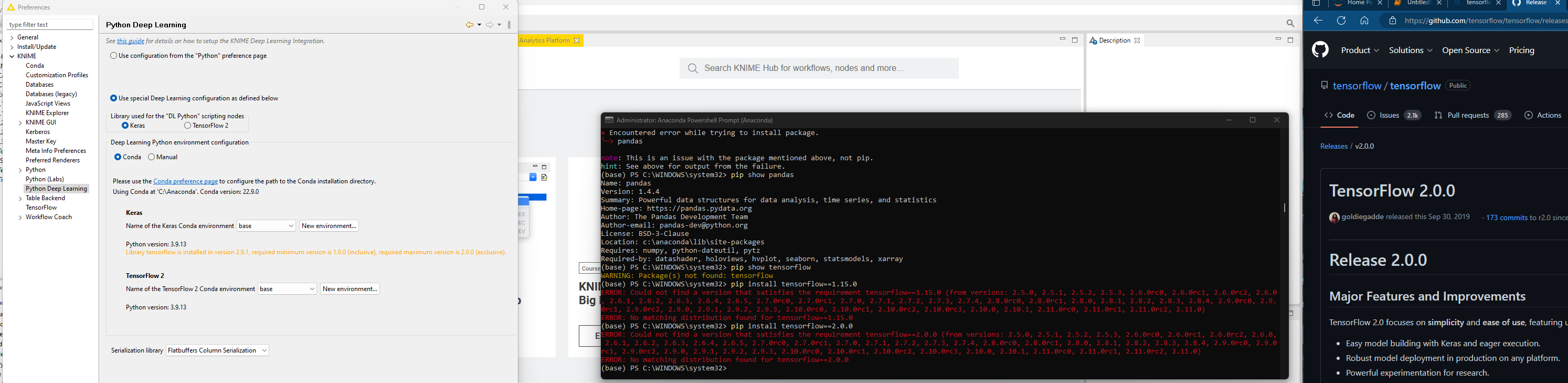The width and height of the screenshot is (1568, 383).
Task: Select Conda in the preferences tree
Action: [x=35, y=66]
